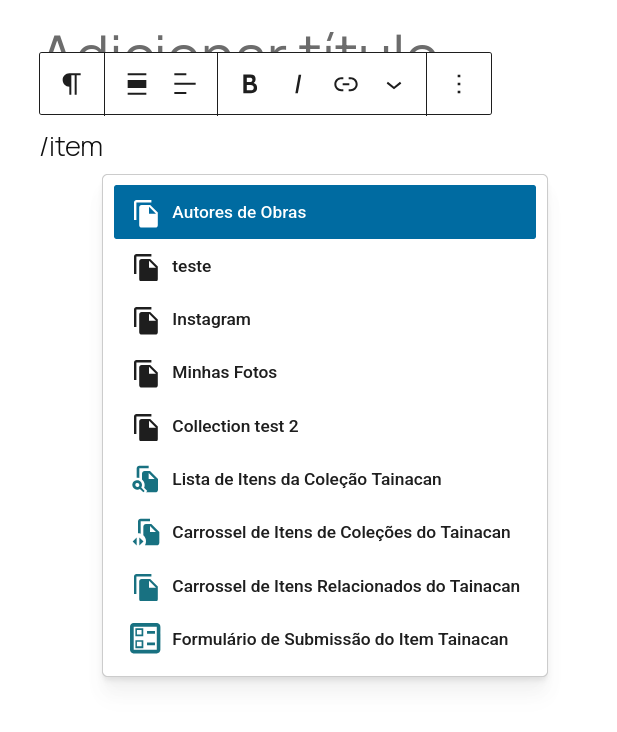617x732 pixels.
Task: Expand more formatting options chevron
Action: (x=394, y=84)
